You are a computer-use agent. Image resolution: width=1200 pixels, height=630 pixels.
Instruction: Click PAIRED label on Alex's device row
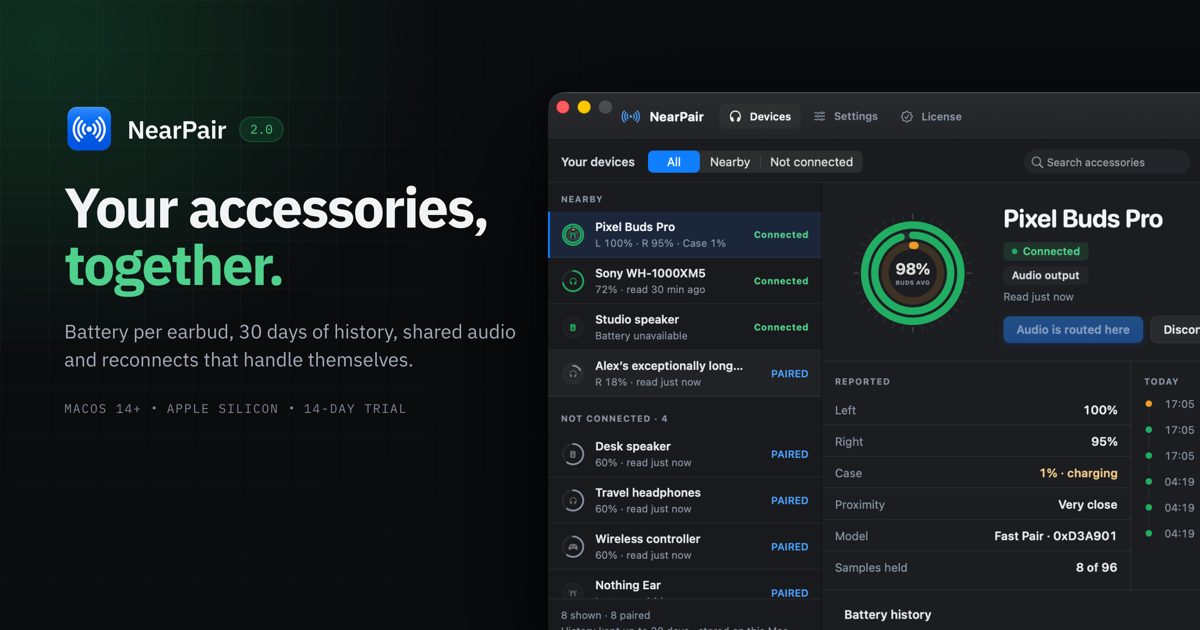[789, 373]
